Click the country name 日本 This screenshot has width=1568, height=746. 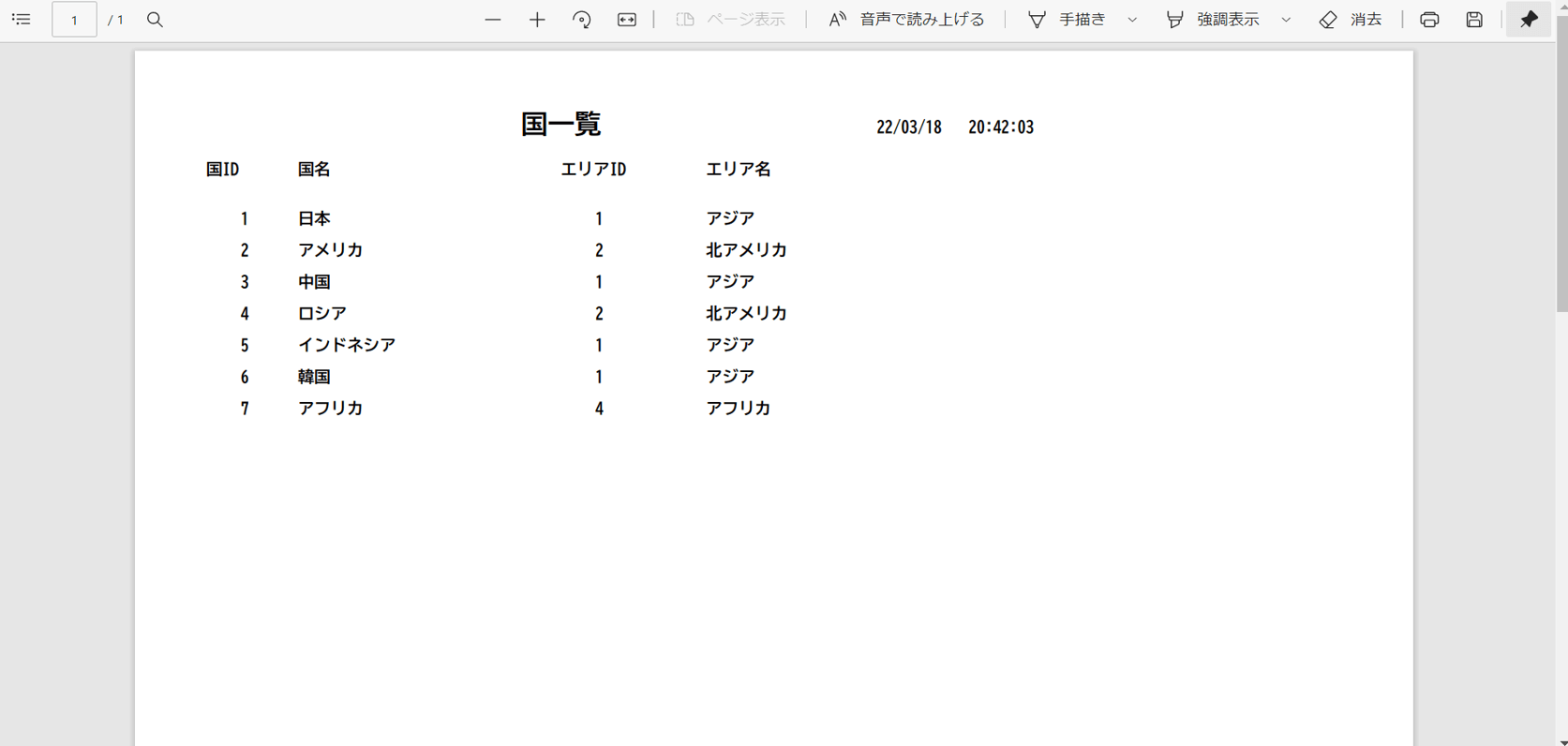click(314, 218)
